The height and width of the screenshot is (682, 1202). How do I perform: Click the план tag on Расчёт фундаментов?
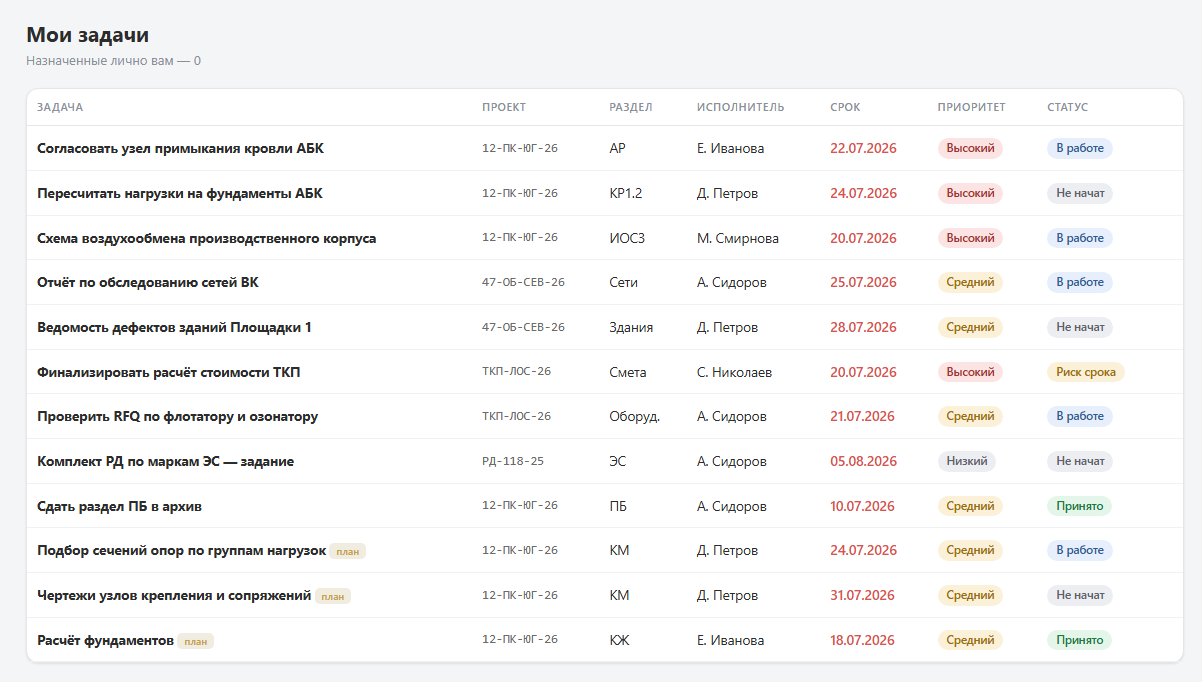click(196, 641)
